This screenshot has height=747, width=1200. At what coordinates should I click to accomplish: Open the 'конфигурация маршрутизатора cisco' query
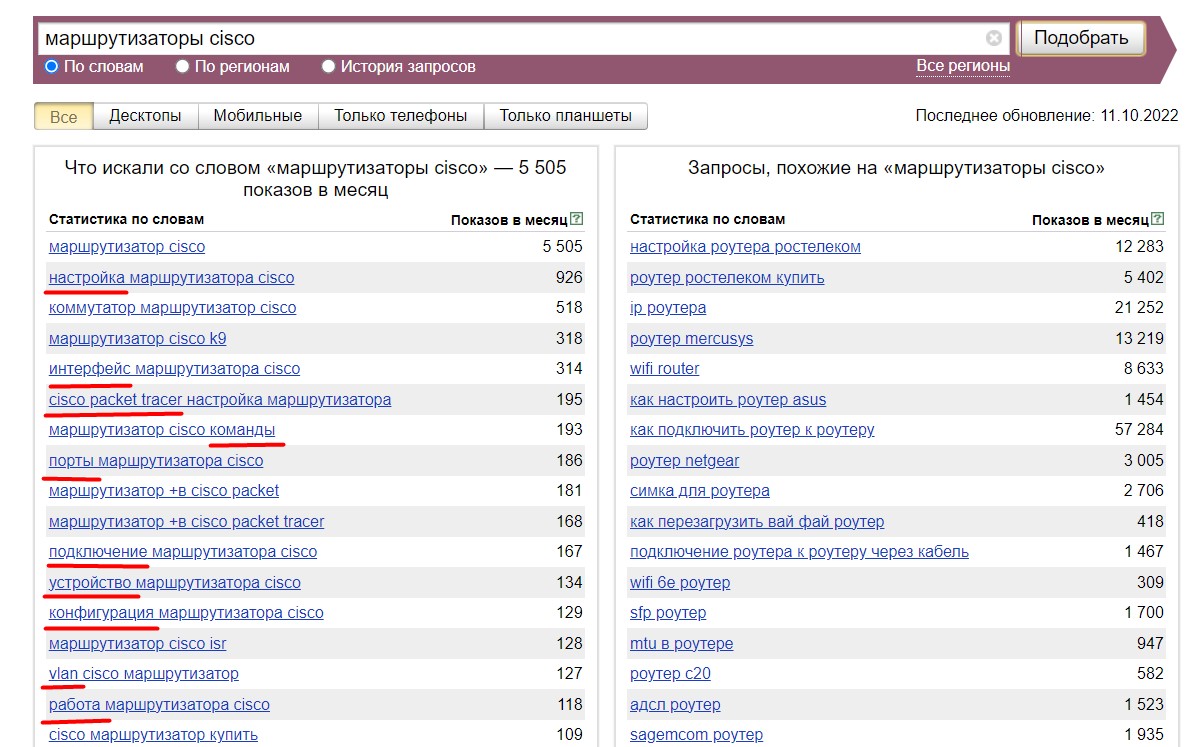pos(186,613)
